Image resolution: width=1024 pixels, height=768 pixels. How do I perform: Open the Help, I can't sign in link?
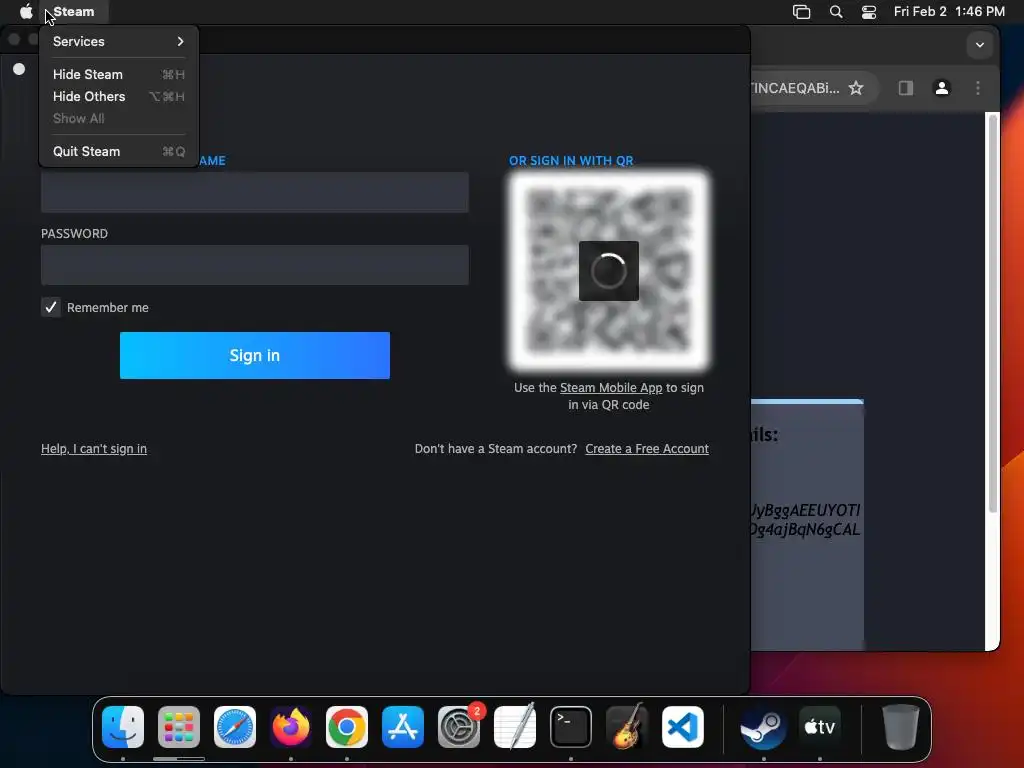[94, 449]
